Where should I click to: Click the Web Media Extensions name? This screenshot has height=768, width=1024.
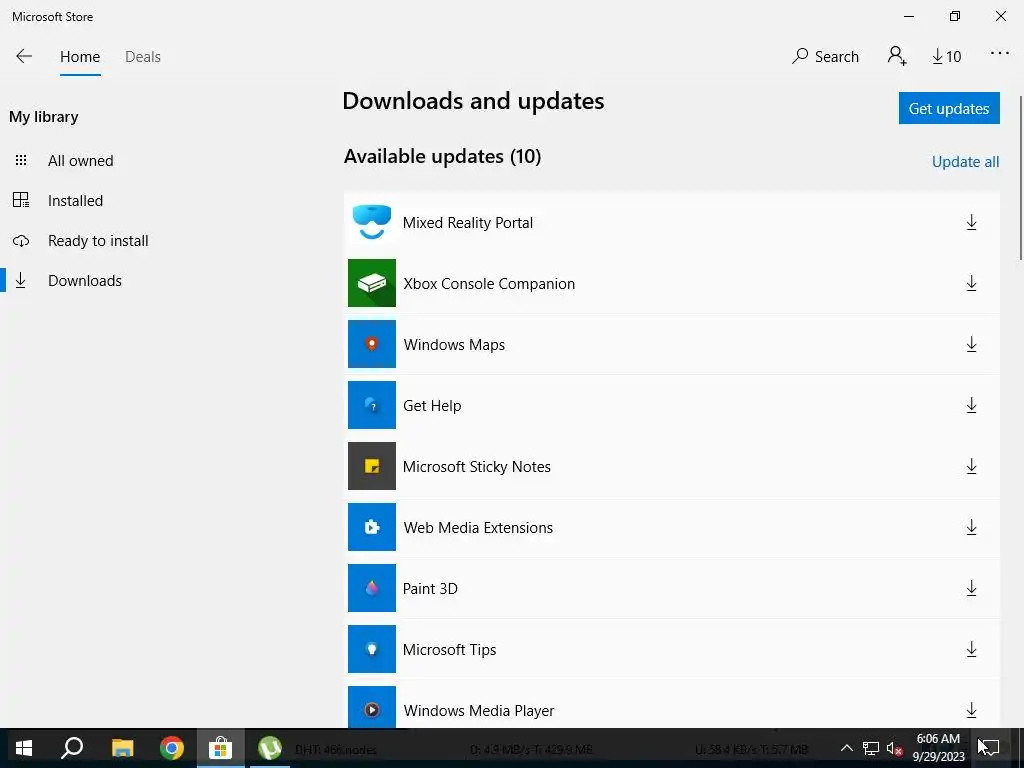coord(478,528)
